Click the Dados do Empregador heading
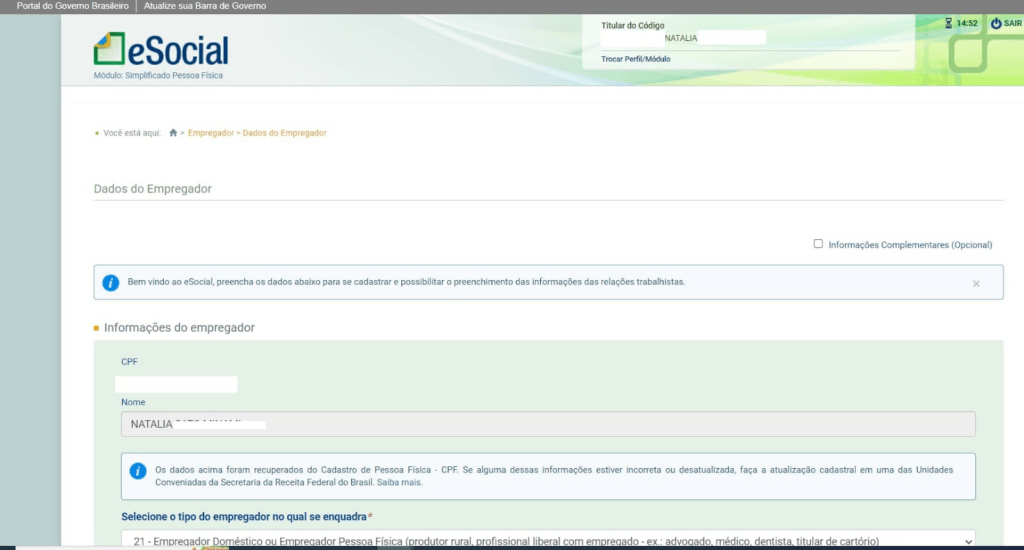This screenshot has width=1024, height=550. click(153, 189)
